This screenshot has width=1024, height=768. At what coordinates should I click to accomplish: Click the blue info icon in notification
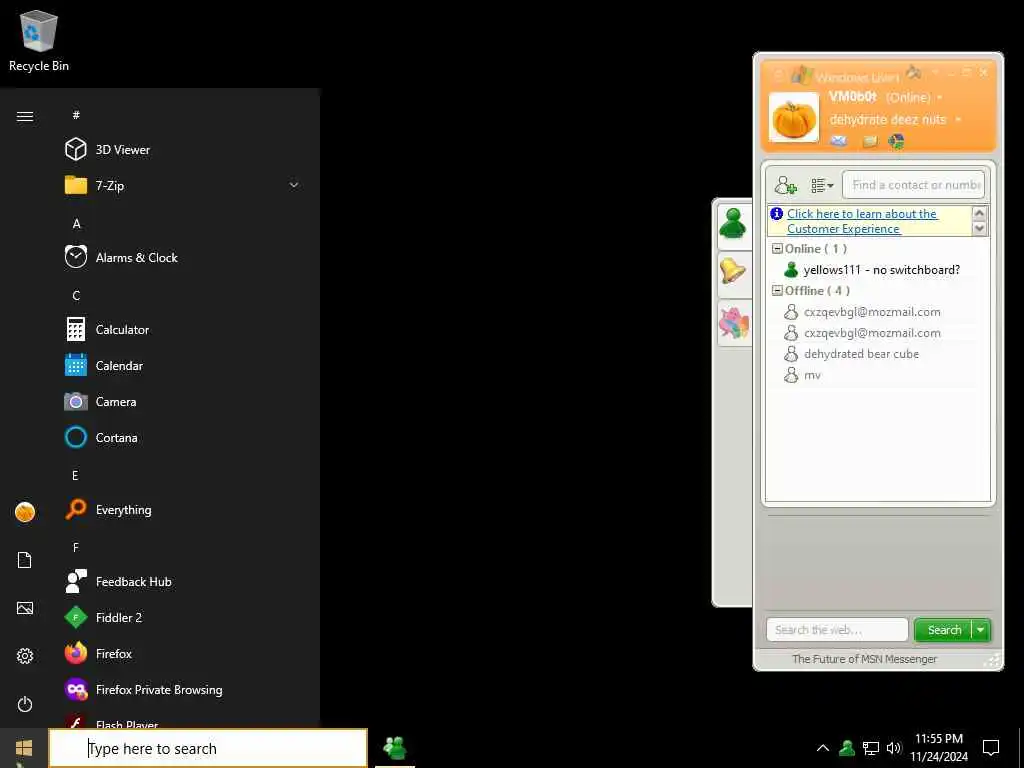coord(776,214)
